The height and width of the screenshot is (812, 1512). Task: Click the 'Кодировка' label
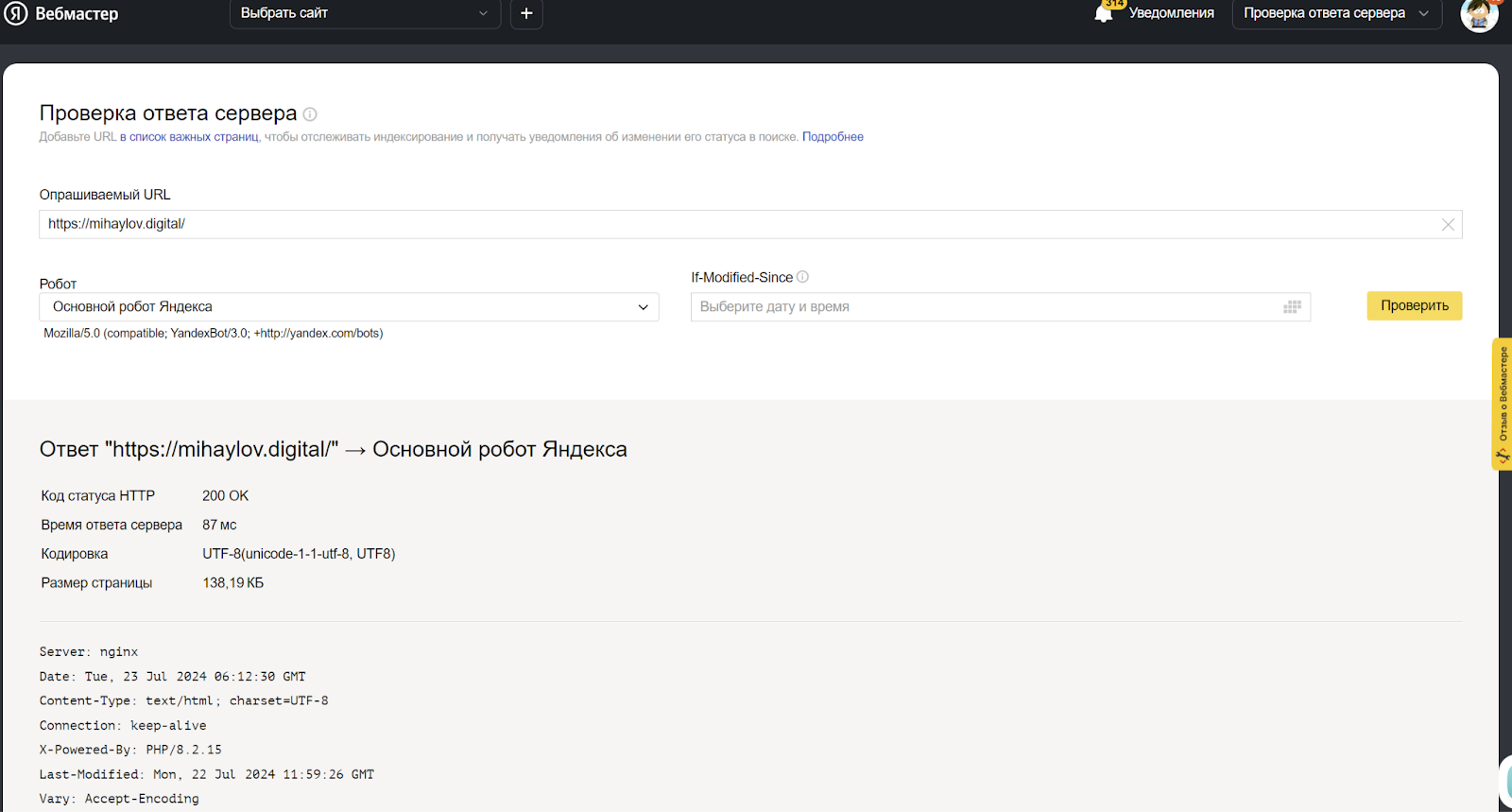click(74, 554)
